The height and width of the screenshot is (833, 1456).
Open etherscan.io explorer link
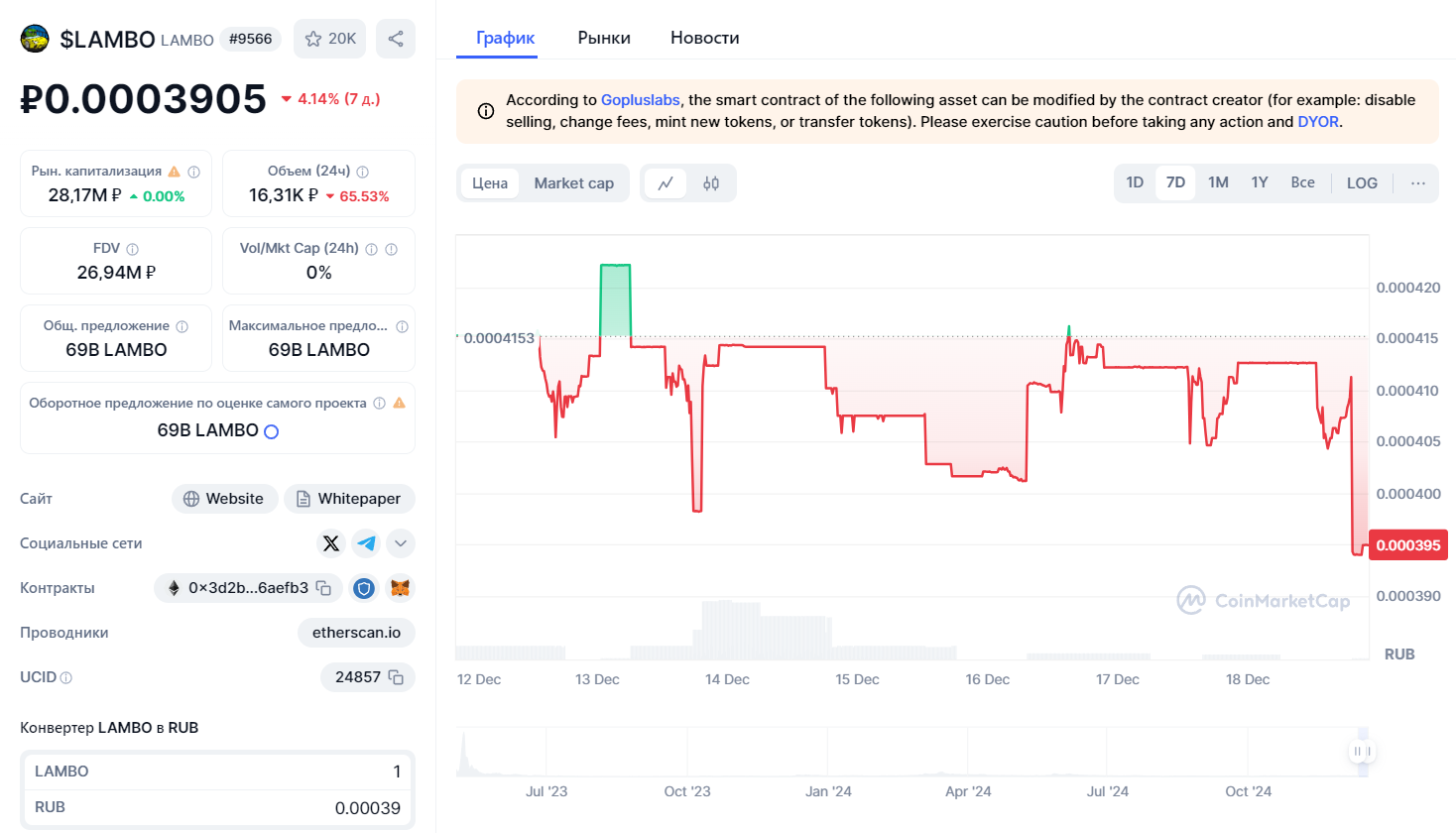(x=356, y=633)
